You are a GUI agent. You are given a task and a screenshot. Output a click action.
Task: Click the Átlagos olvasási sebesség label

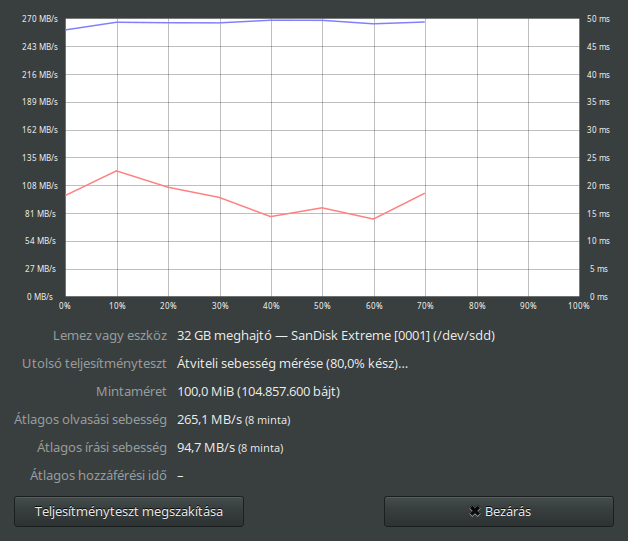pyautogui.click(x=91, y=420)
